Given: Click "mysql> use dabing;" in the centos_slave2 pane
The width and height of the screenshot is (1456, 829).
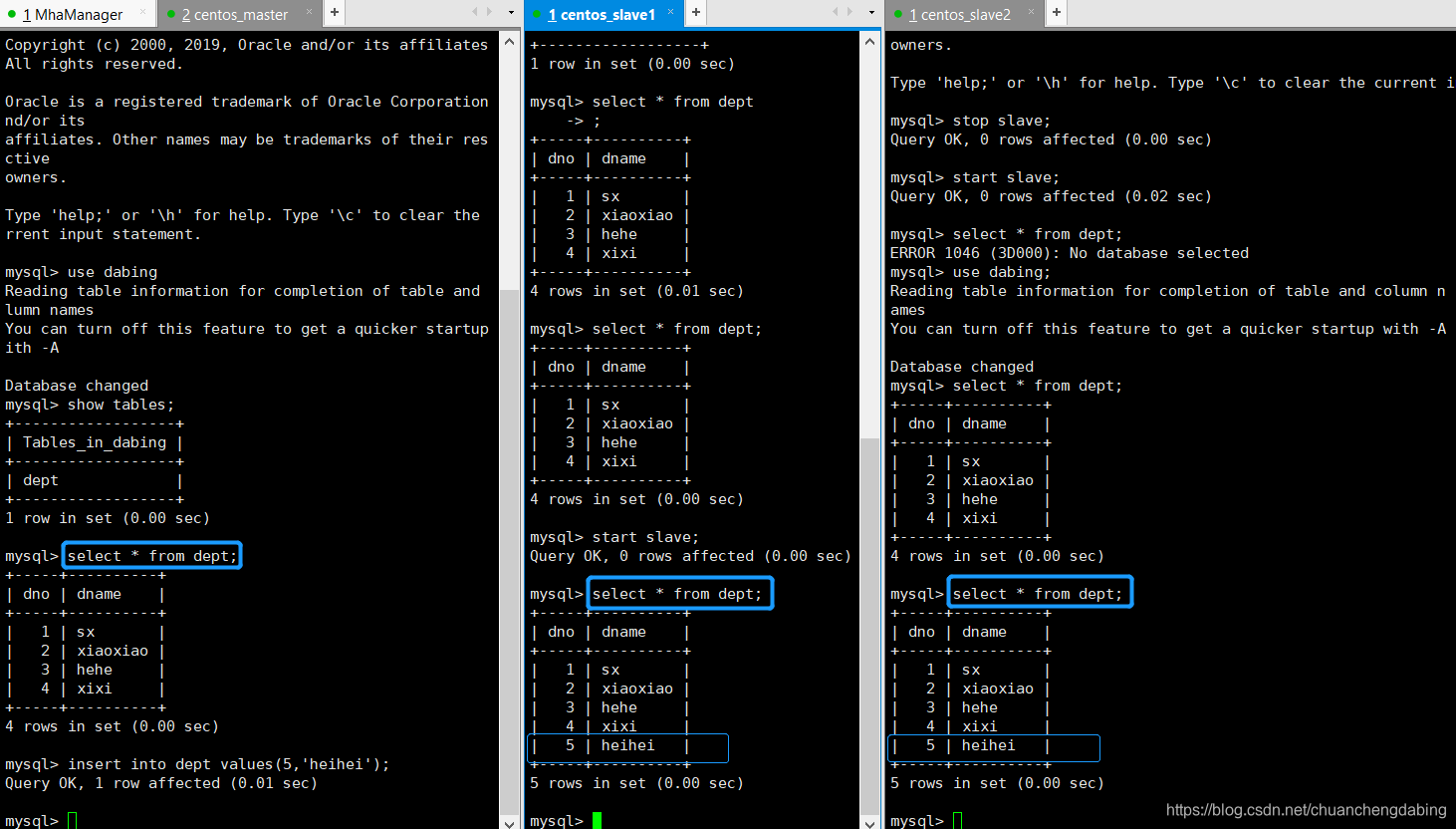Looking at the screenshot, I should pyautogui.click(x=970, y=272).
